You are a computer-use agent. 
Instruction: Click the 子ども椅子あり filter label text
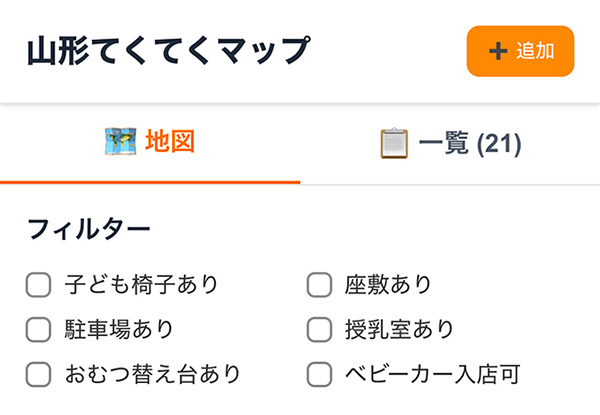tap(141, 285)
